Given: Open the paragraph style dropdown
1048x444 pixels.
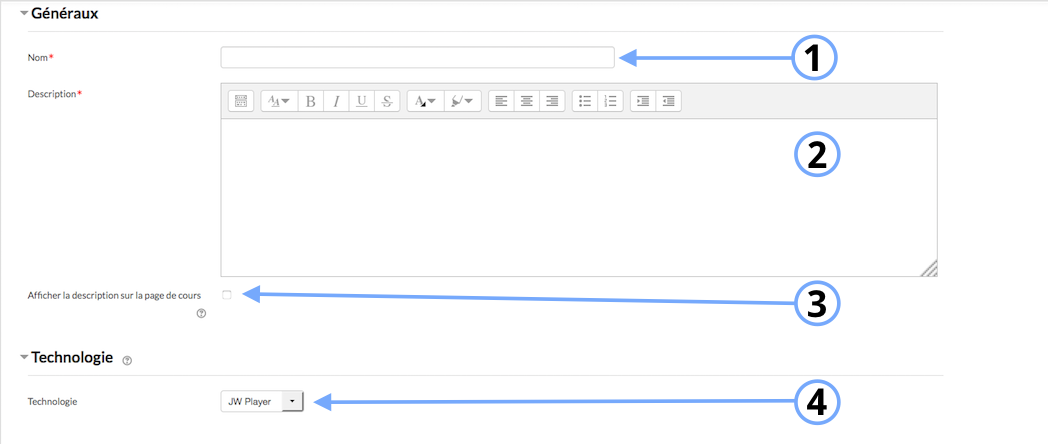Looking at the screenshot, I should [277, 101].
